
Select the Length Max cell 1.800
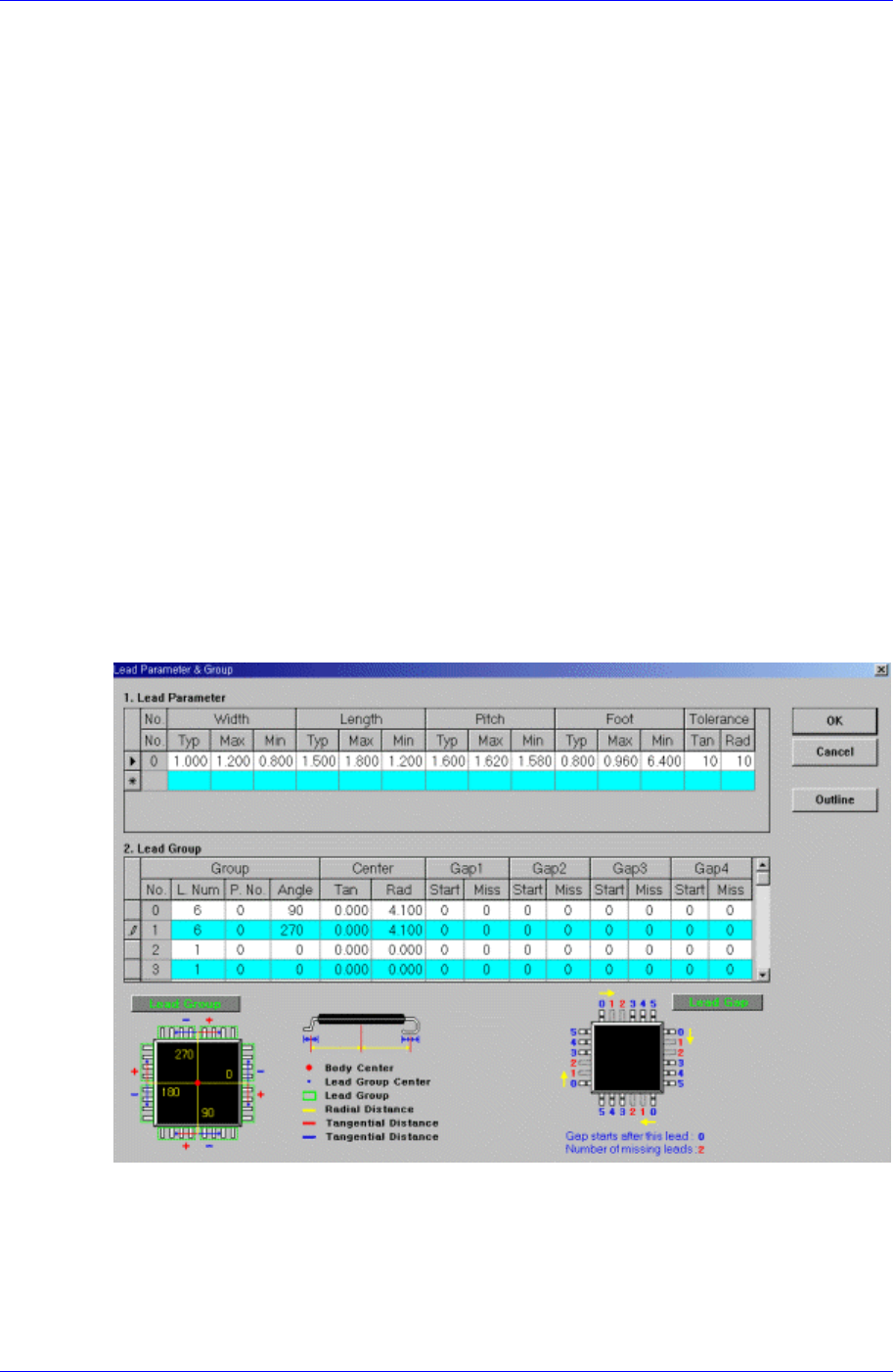click(x=361, y=760)
